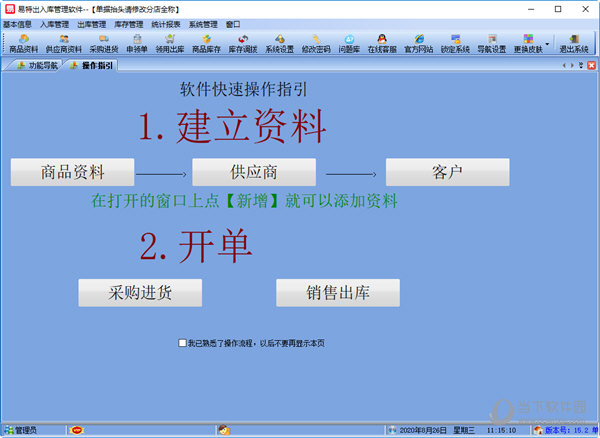This screenshot has height=438, width=600.
Task: Switch to 功能导航 tab
Action: point(38,65)
